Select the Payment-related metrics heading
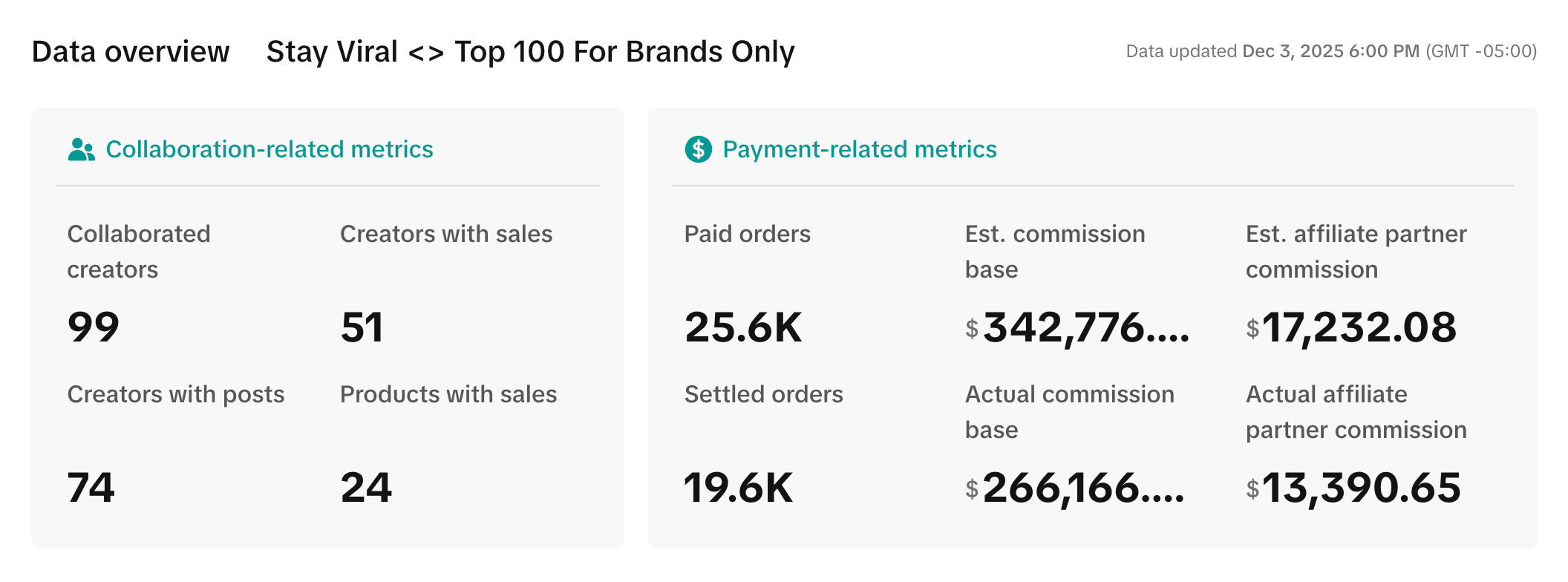Viewport: 1568px width, 582px height. click(x=859, y=149)
